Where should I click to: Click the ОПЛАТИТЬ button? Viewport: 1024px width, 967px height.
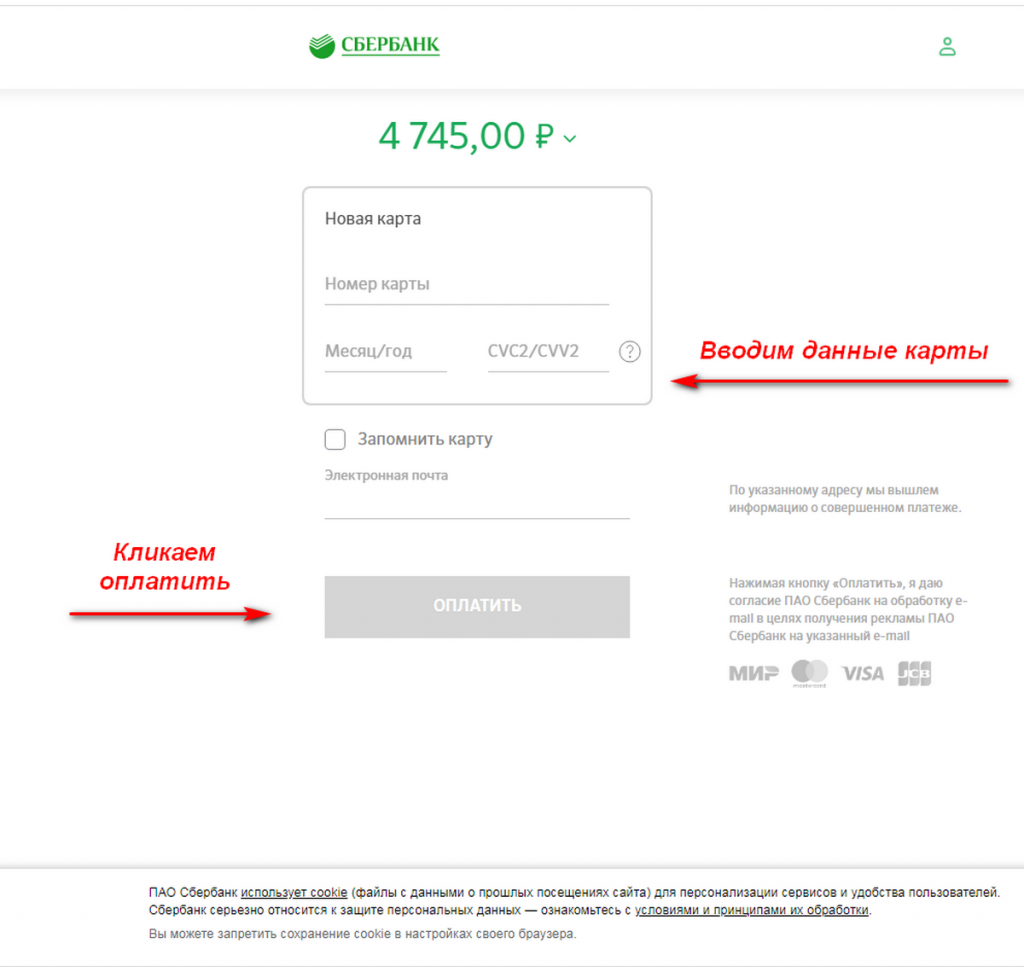(x=477, y=607)
